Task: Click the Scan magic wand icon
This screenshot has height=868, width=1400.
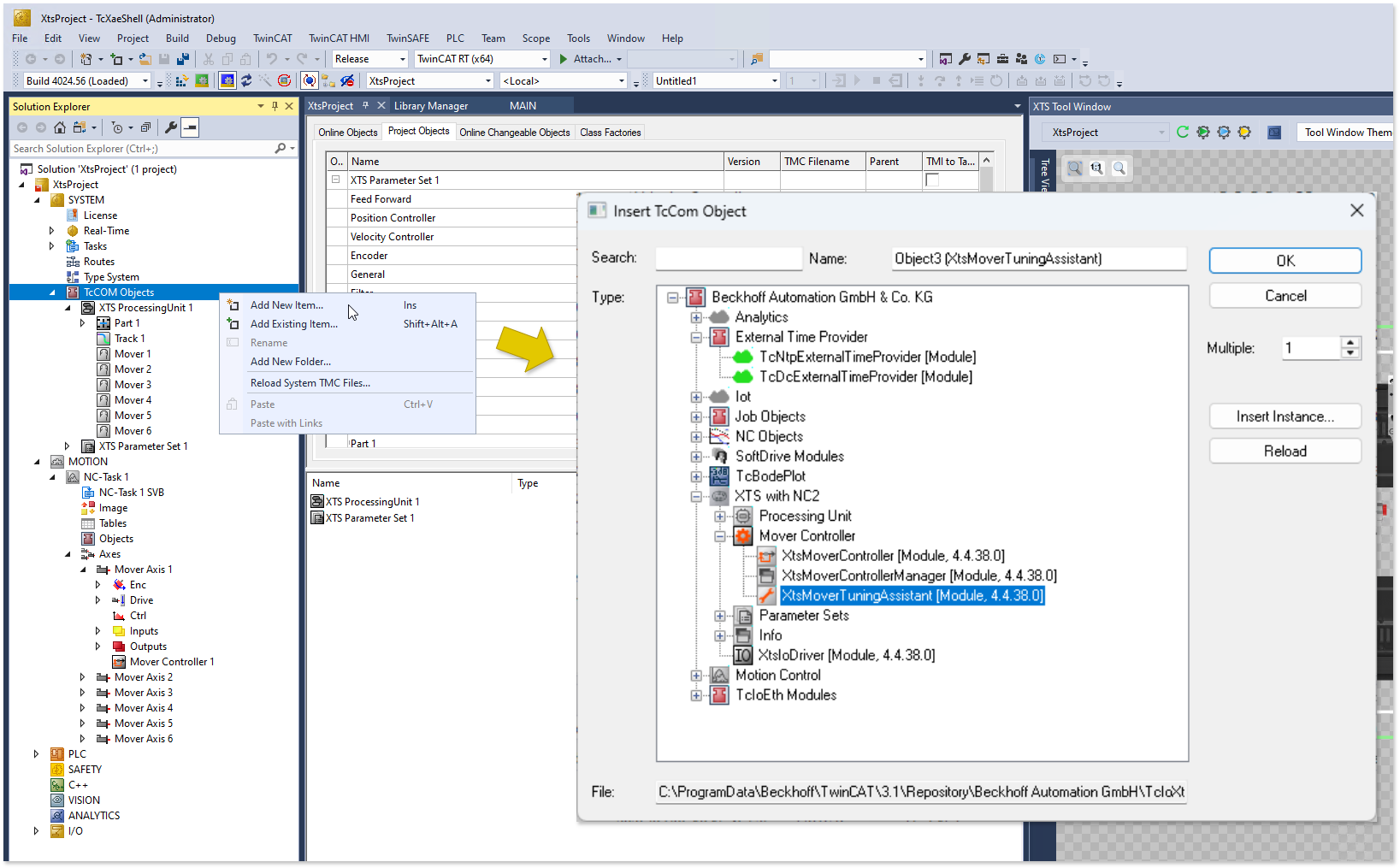Action: 265,80
